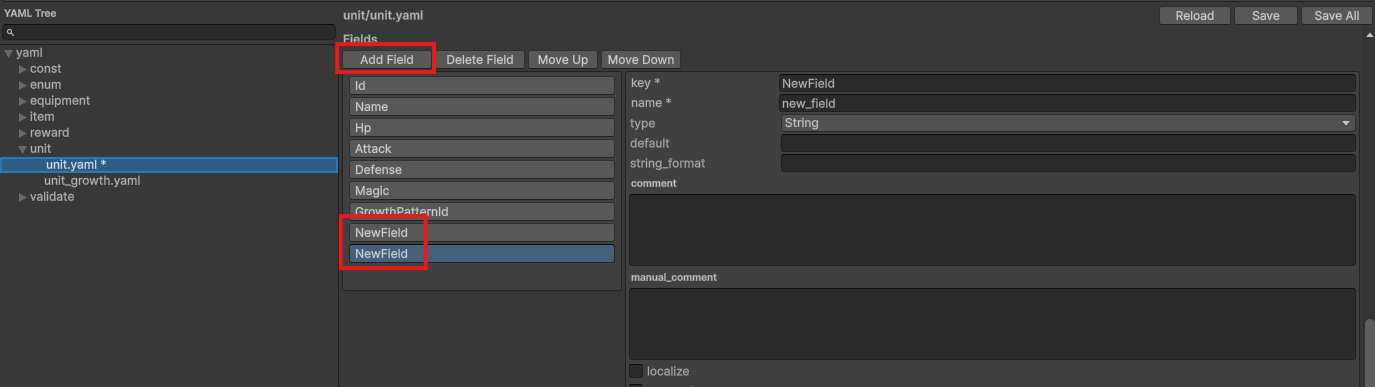The width and height of the screenshot is (1375, 387).
Task: Select the unhighlighted NewField entry below GrowthPatternId
Action: click(x=481, y=233)
